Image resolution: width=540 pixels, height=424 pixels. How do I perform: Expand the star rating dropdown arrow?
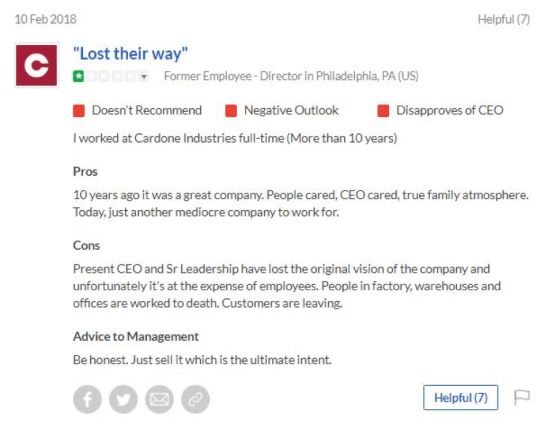point(144,76)
